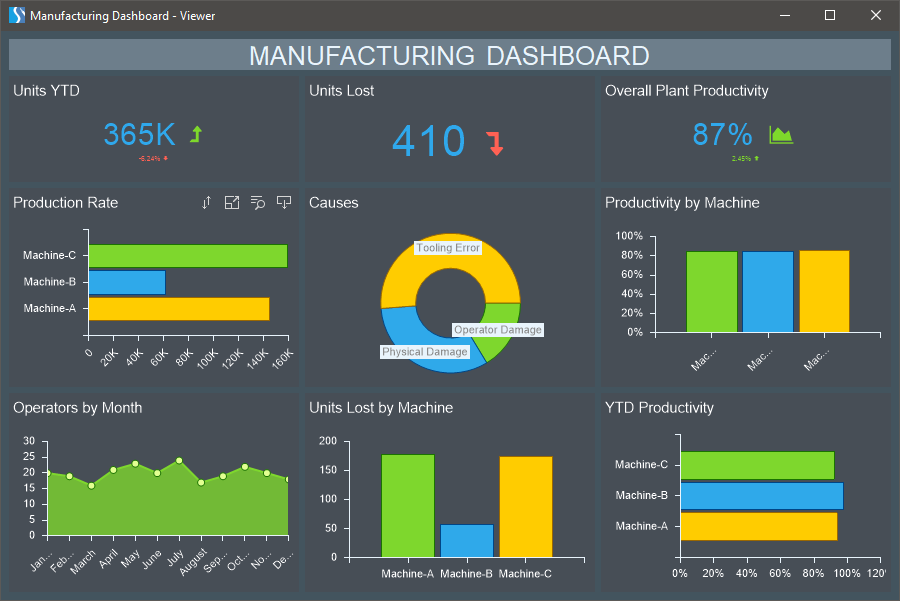The image size is (900, 601).
Task: Click the blue Machine-B bar in Units Lost by Machine
Action: coord(467,541)
